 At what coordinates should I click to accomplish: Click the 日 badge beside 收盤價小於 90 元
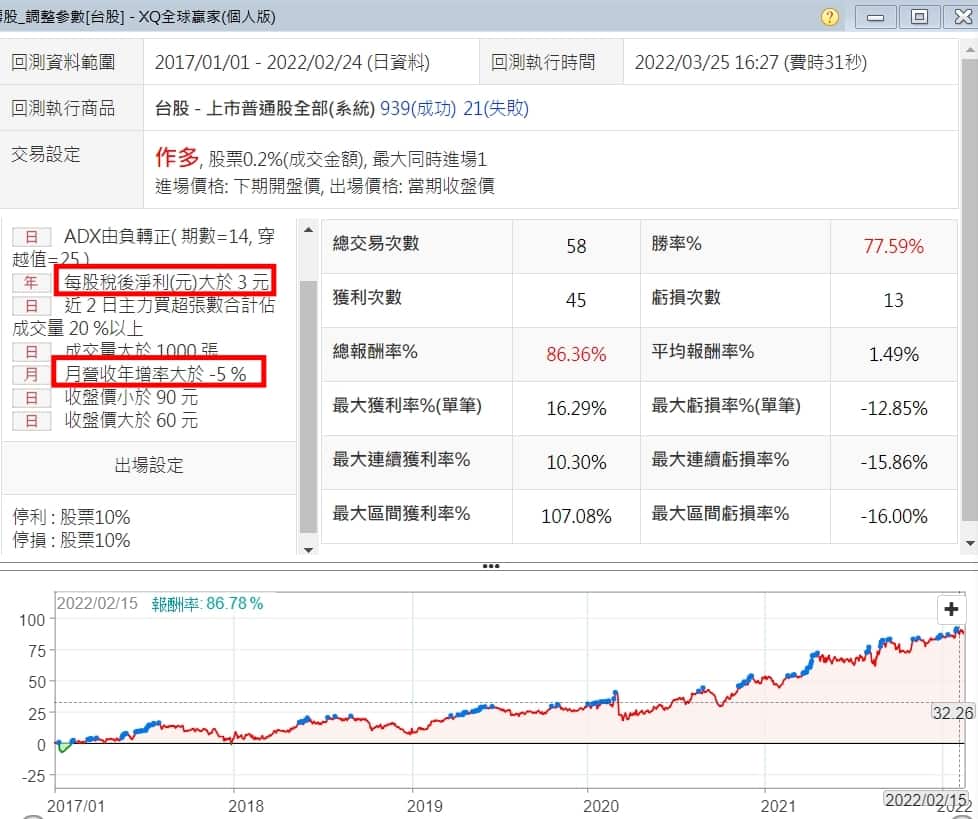pos(31,398)
